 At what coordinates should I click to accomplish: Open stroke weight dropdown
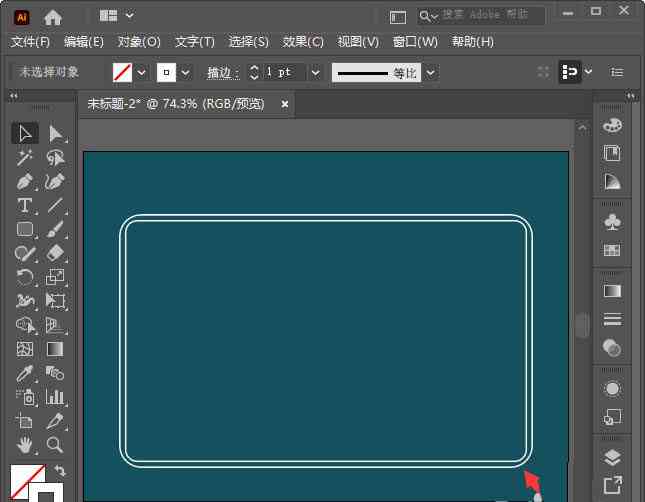coord(316,73)
